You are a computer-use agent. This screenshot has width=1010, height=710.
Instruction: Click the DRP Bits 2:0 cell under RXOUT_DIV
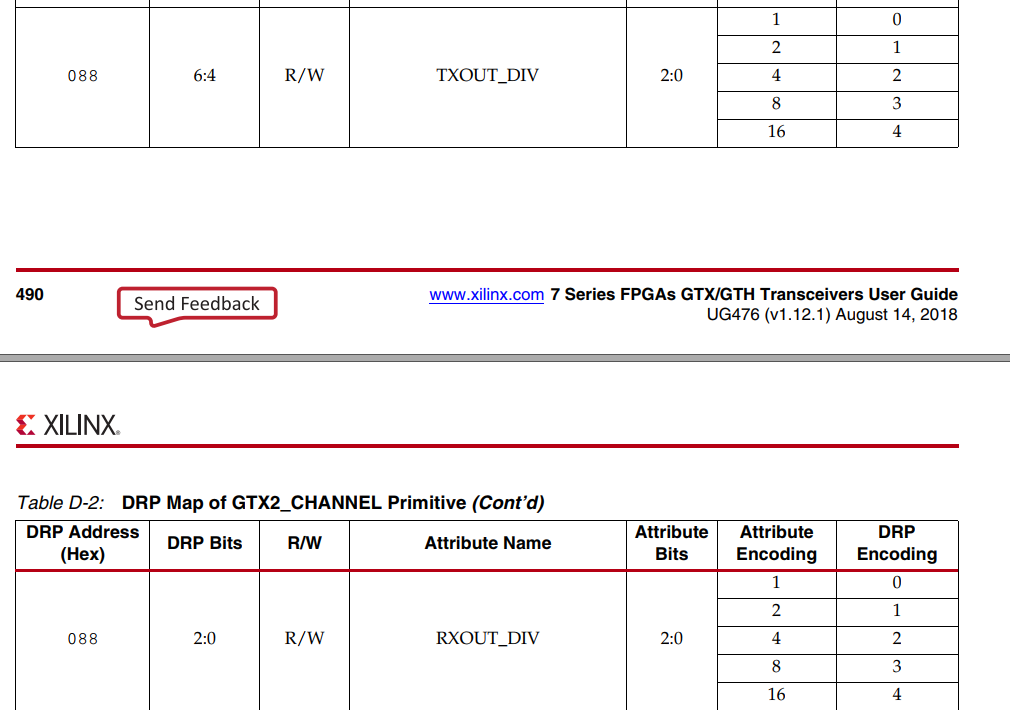tap(204, 639)
